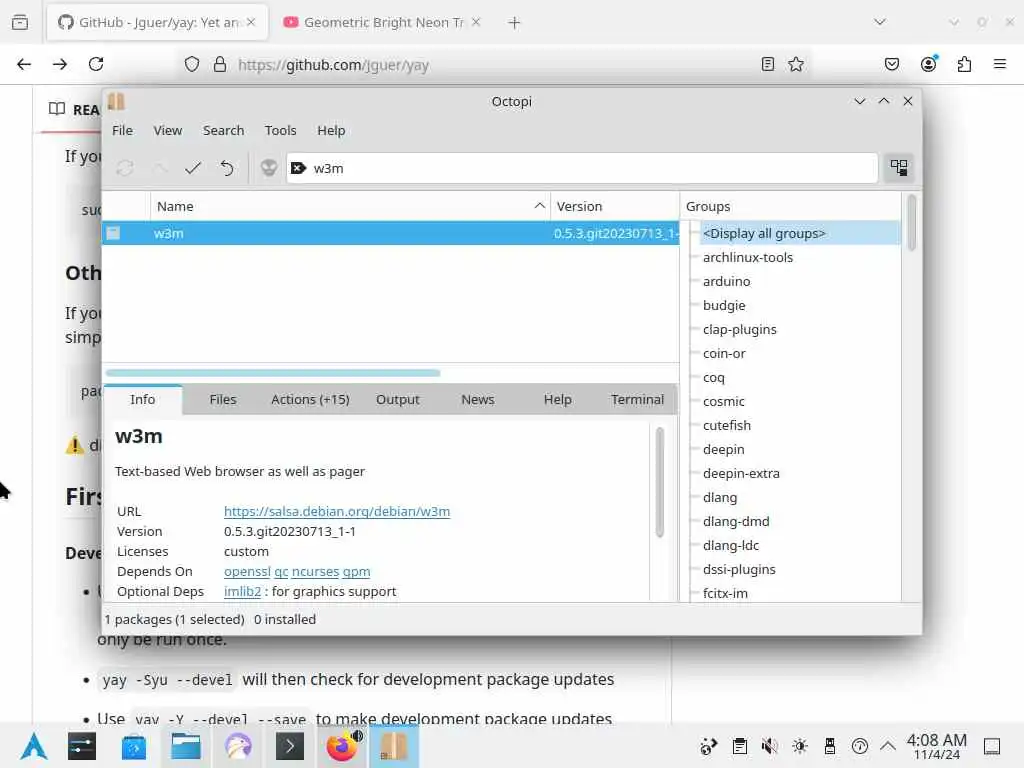Switch to the Help tab in the info panel
The image size is (1024, 768).
click(558, 400)
